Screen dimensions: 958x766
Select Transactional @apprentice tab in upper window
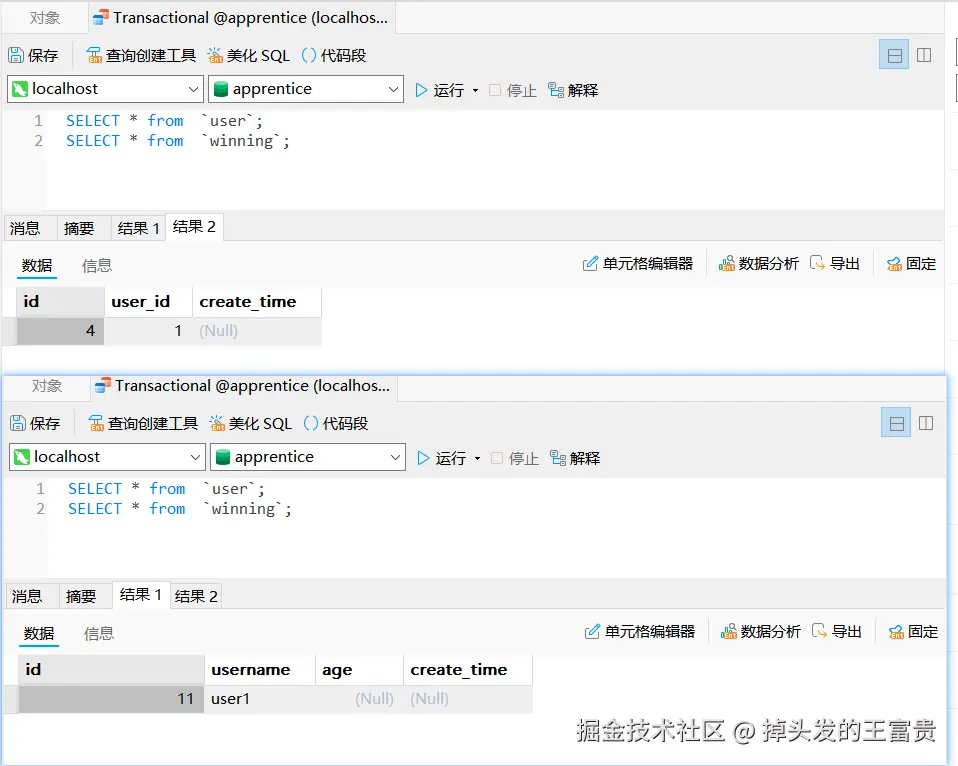tap(243, 18)
